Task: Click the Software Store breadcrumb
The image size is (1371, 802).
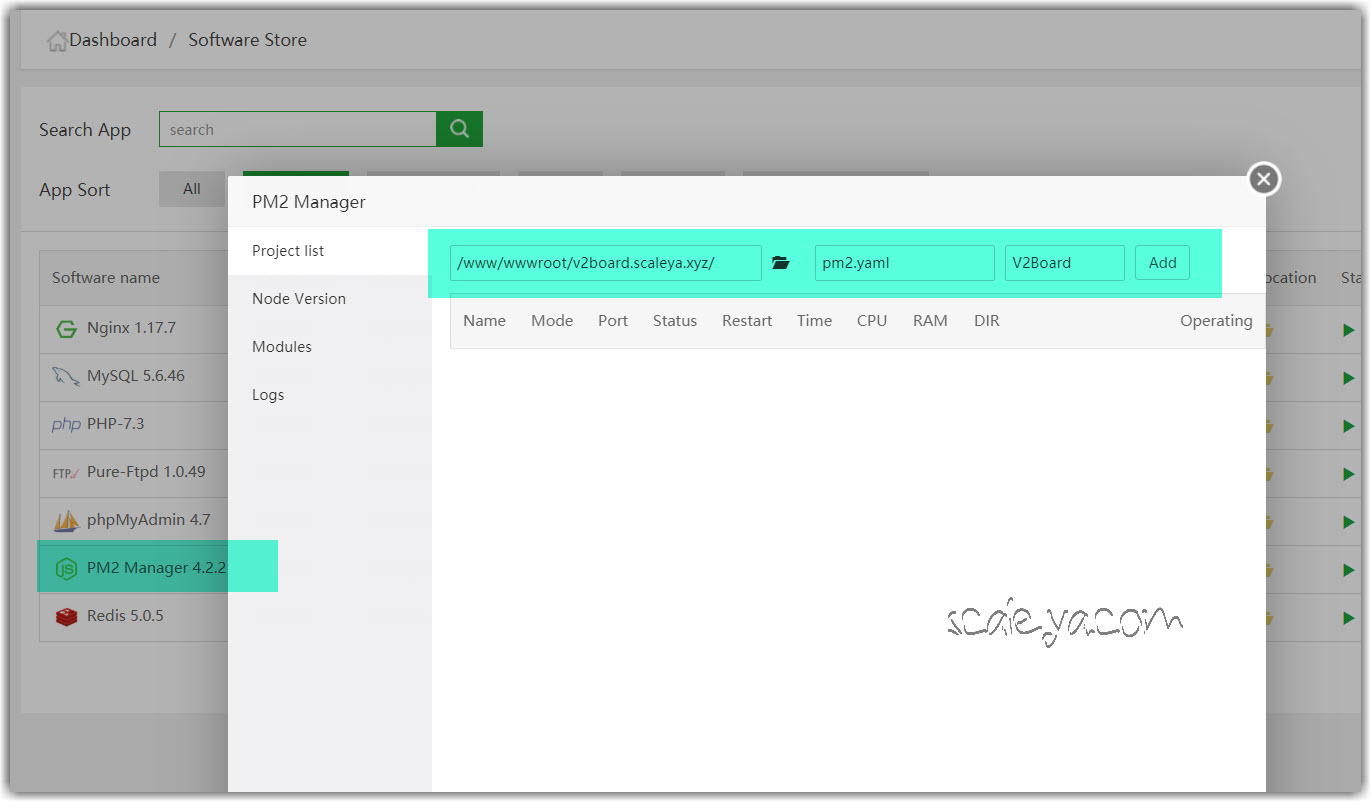Action: point(247,40)
